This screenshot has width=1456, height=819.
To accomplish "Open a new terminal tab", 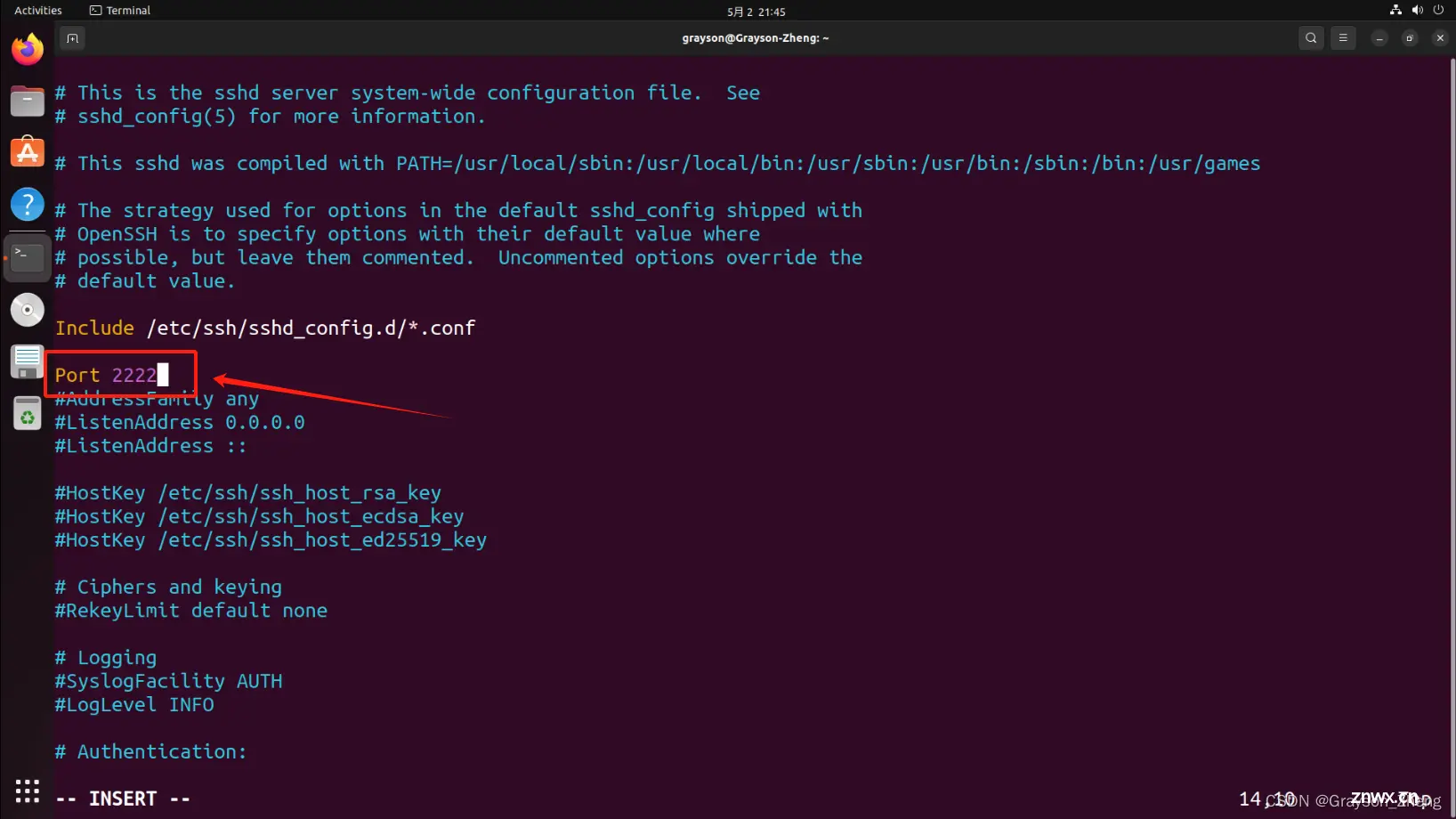I will coord(73,38).
